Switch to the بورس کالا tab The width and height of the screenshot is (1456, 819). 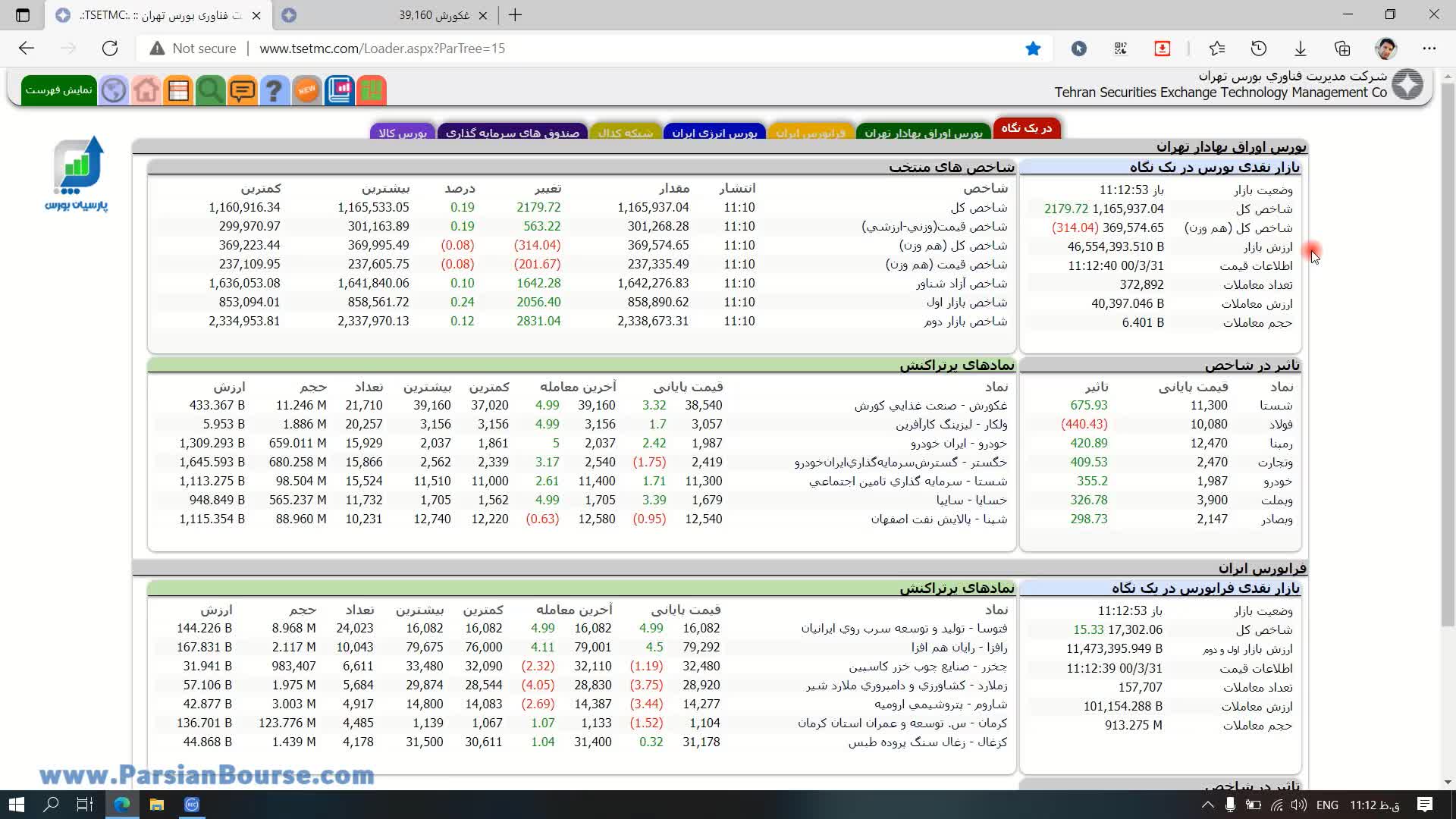[402, 133]
